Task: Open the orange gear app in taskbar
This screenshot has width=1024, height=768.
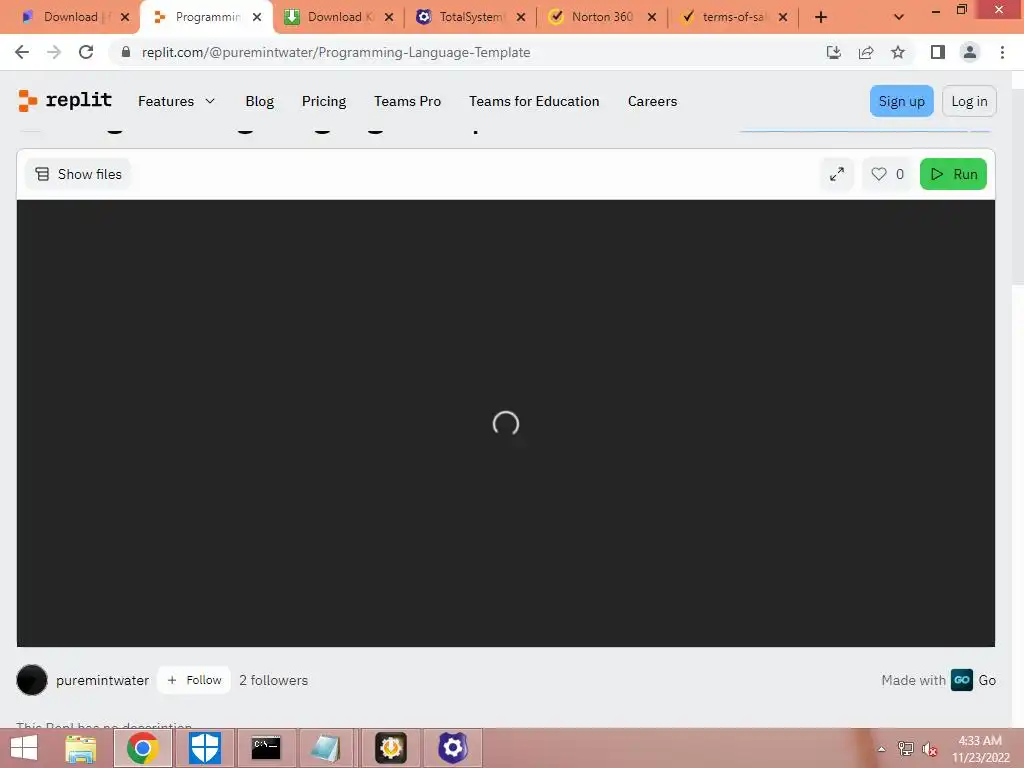Action: pos(391,748)
